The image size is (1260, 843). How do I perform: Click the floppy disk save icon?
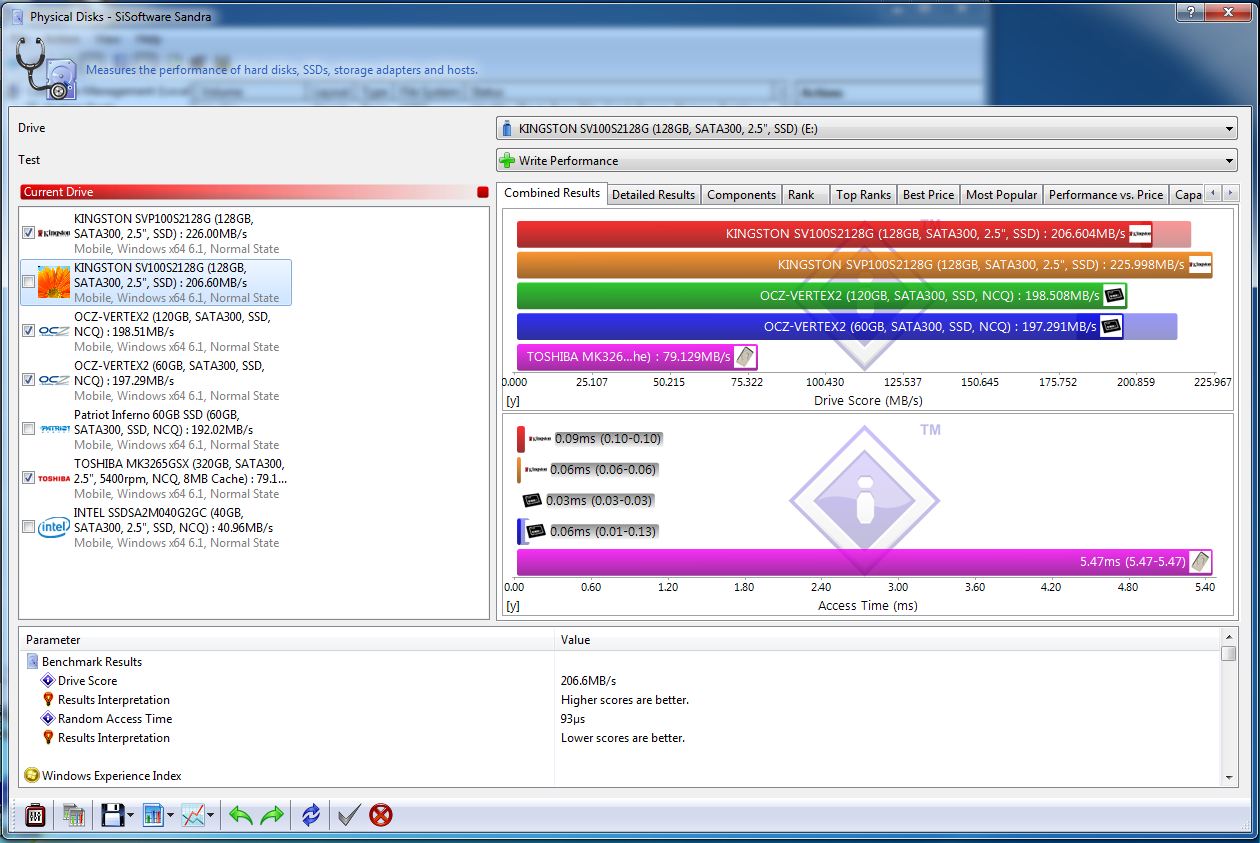(113, 814)
